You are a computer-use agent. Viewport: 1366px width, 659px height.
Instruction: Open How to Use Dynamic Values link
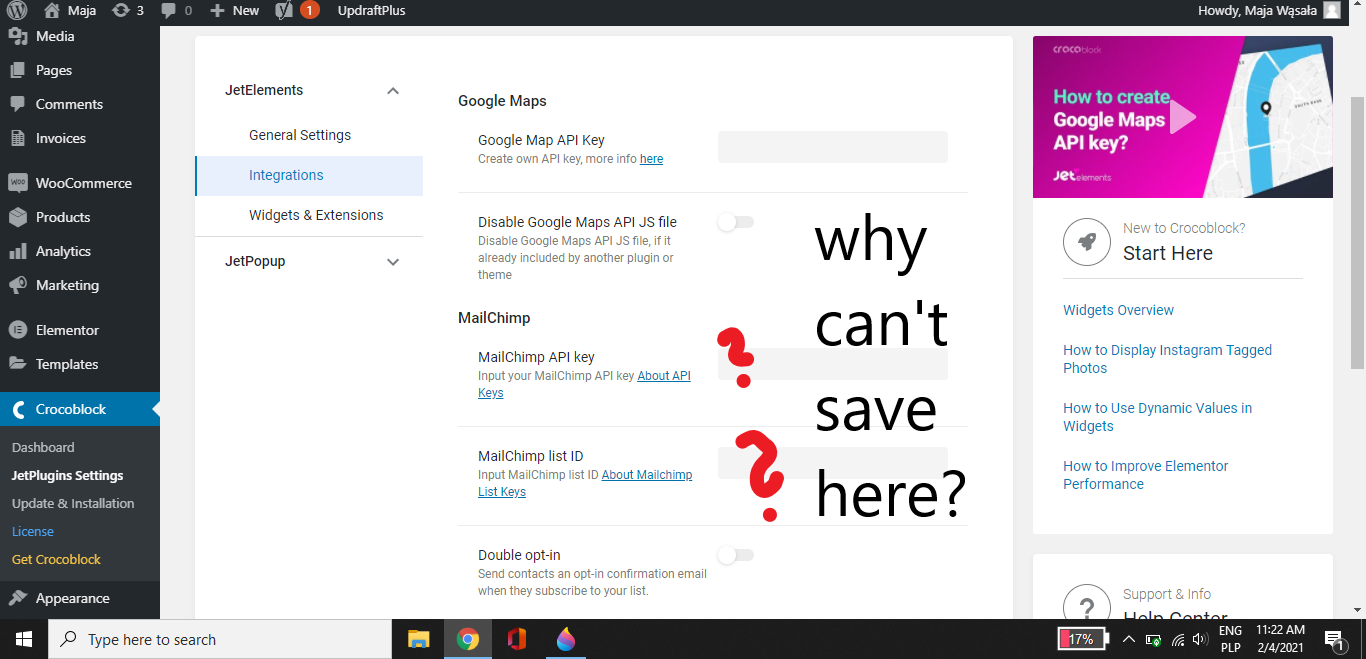[1157, 417]
